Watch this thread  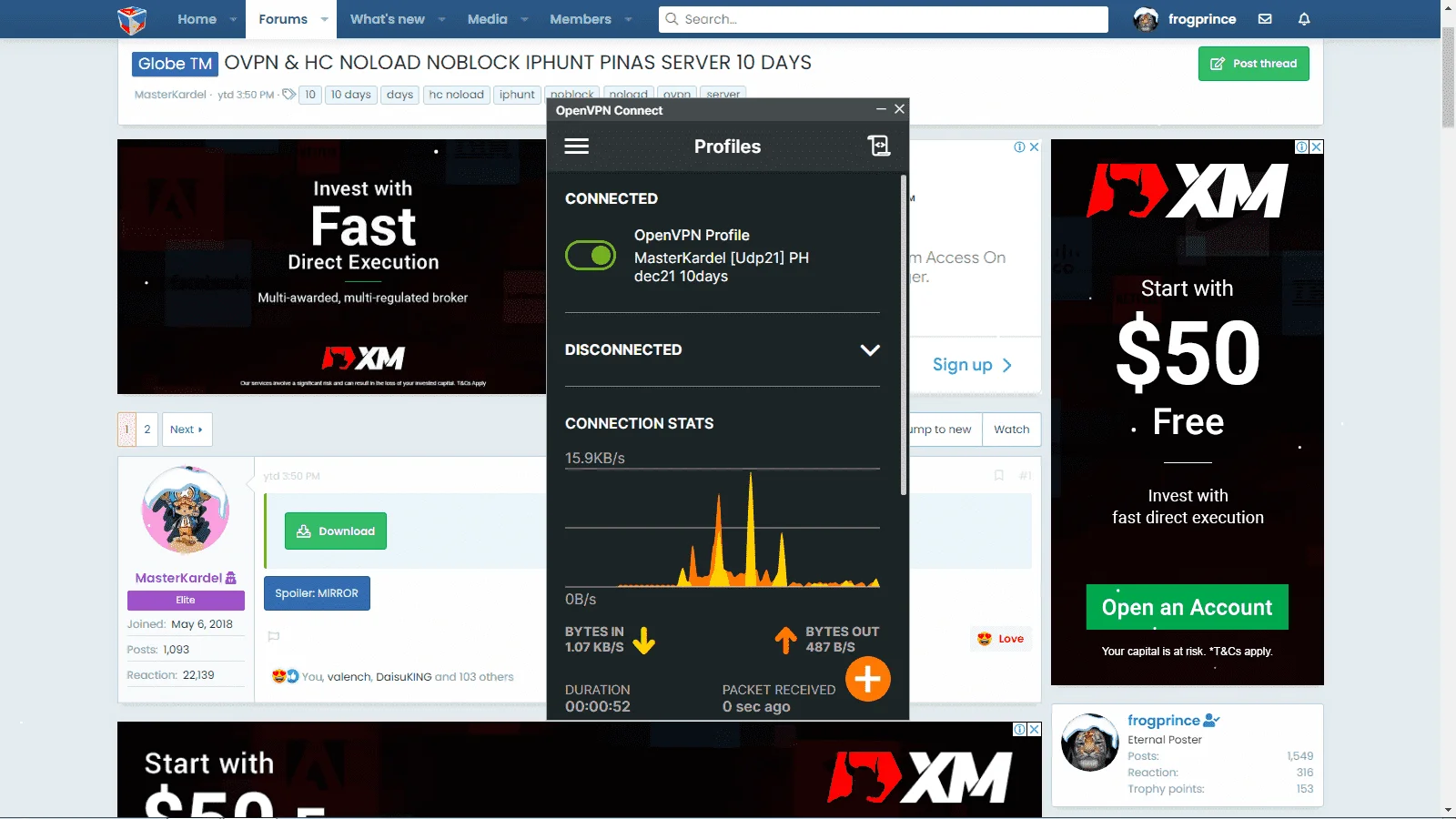tap(1011, 430)
